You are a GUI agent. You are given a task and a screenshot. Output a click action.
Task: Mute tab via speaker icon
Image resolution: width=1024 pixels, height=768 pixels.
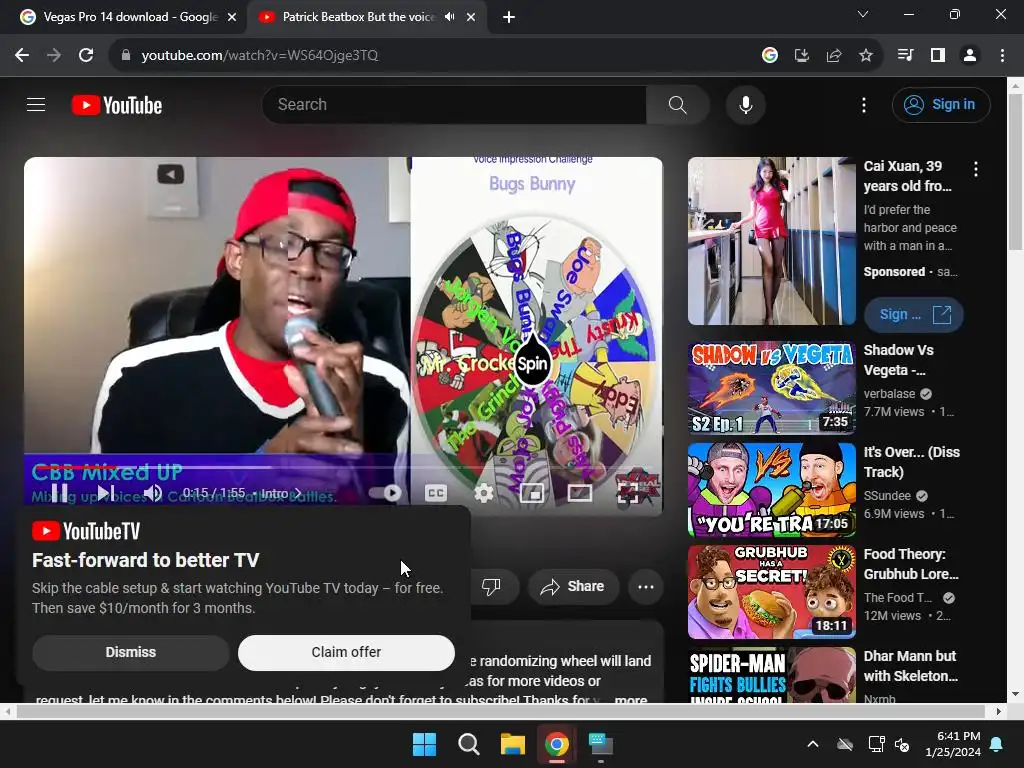449,17
